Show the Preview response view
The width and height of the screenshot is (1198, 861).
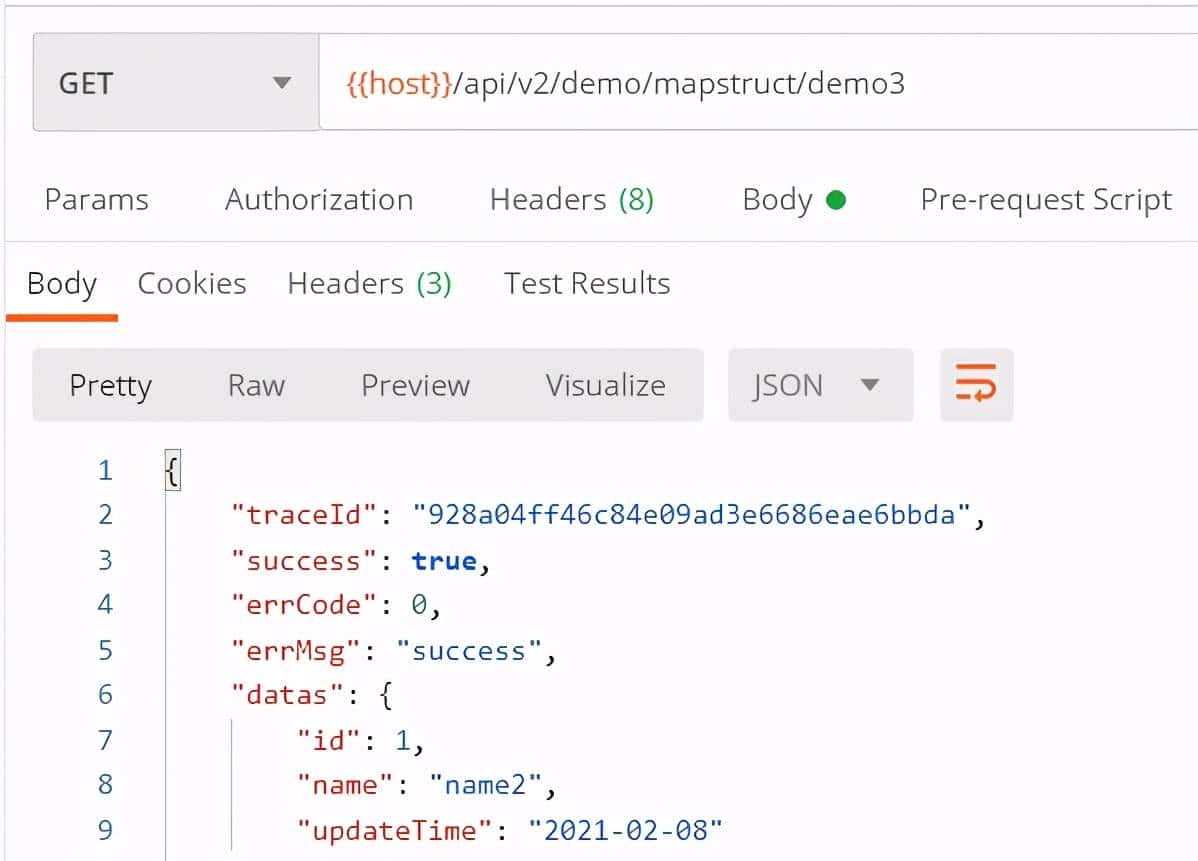(415, 385)
